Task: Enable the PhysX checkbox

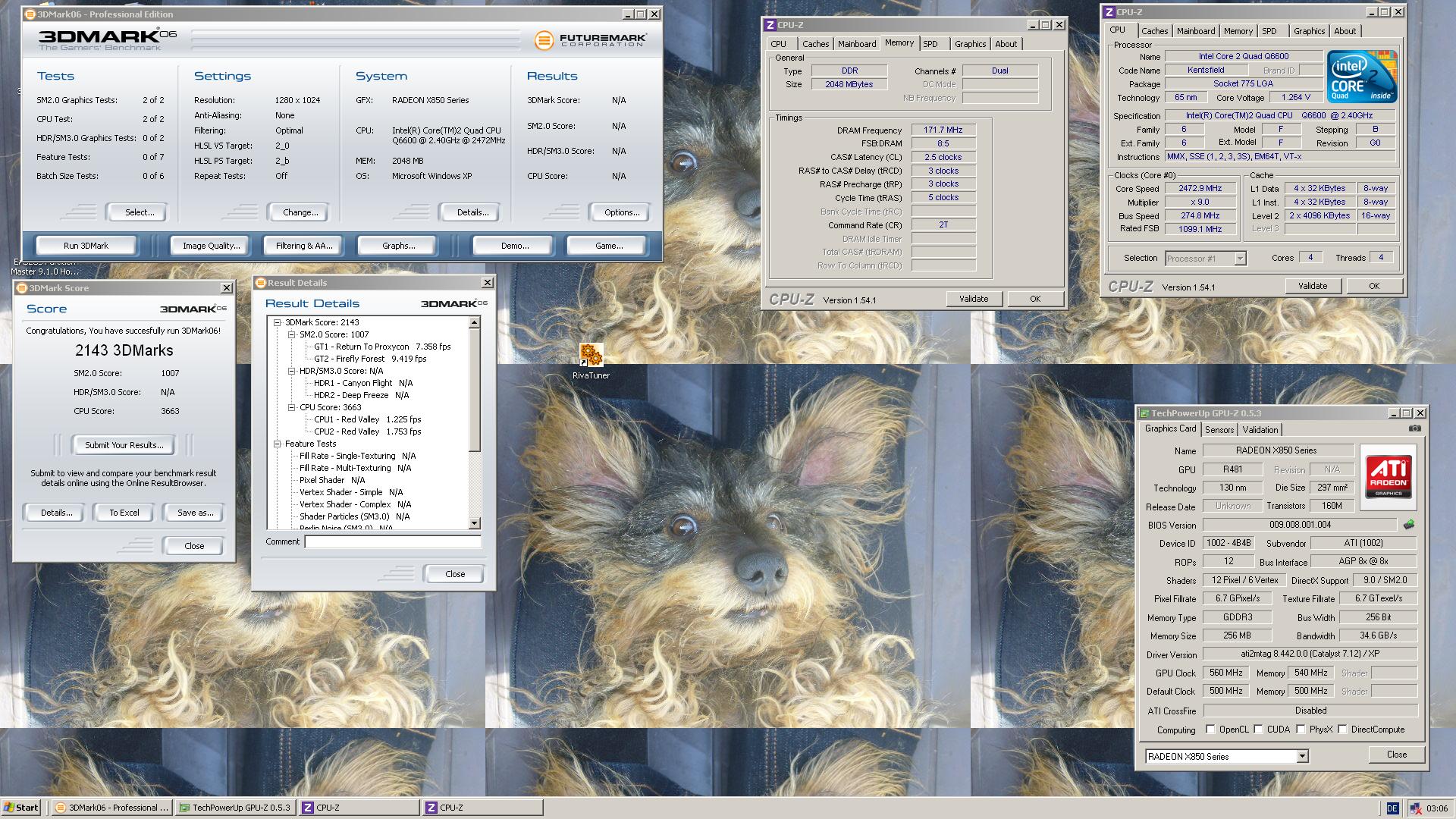Action: click(x=1301, y=730)
